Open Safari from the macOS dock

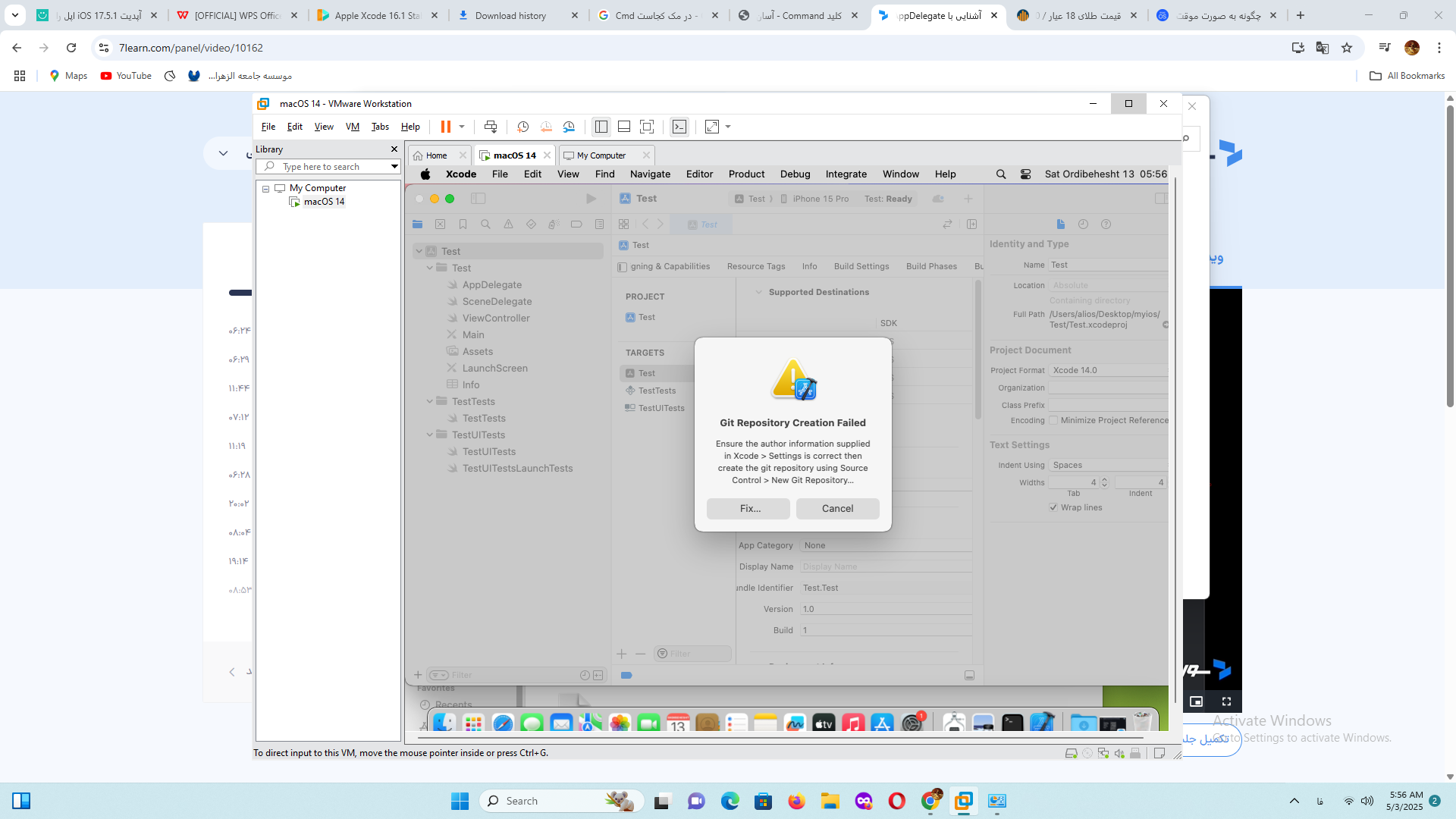point(503,723)
